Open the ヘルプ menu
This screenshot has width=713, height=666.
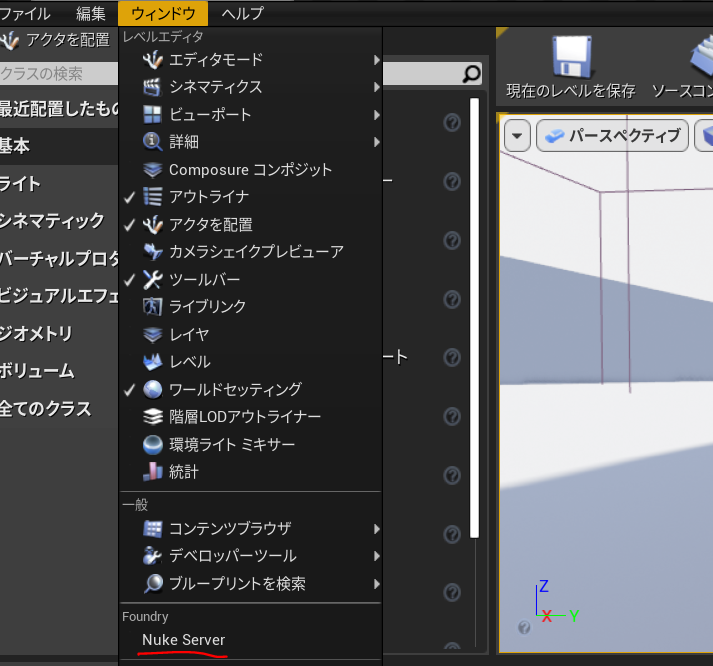tap(242, 14)
